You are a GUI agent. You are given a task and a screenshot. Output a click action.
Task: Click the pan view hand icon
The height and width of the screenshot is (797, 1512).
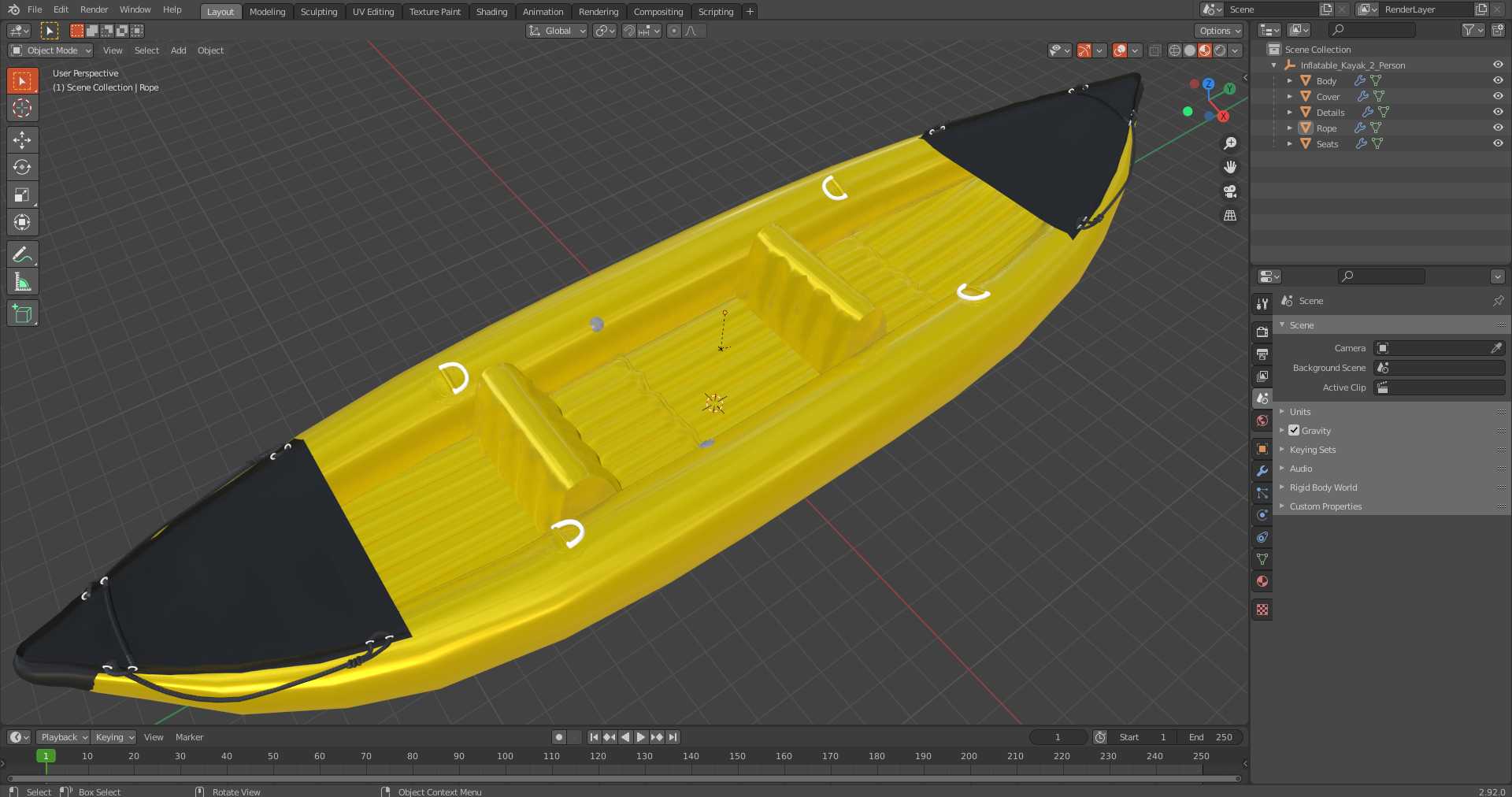[1230, 167]
